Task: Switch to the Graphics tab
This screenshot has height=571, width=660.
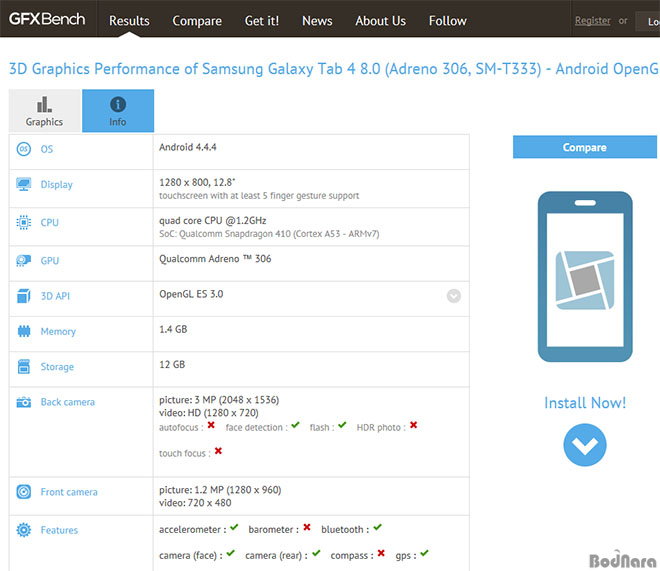Action: coord(45,111)
